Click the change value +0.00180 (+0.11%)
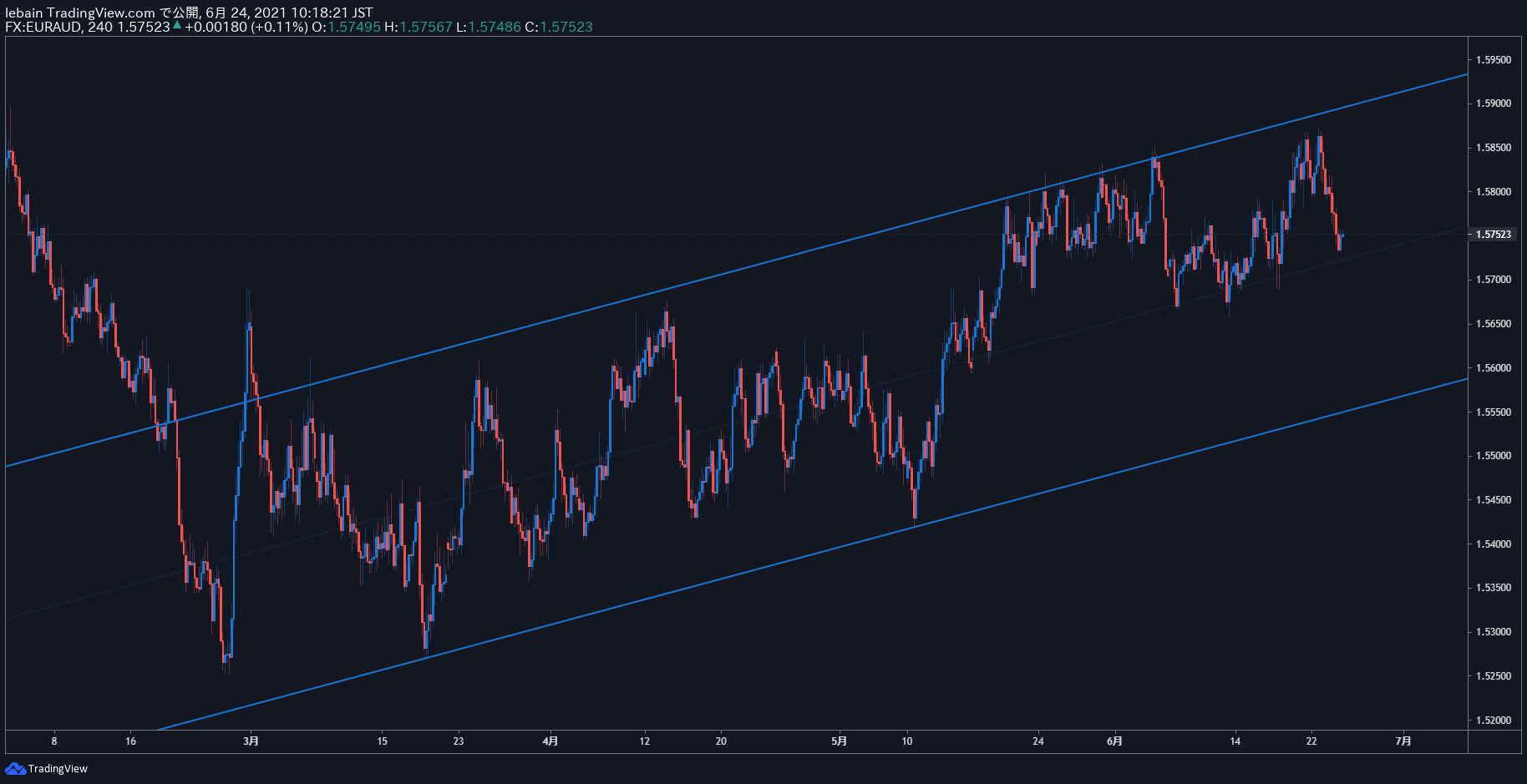 (x=246, y=27)
